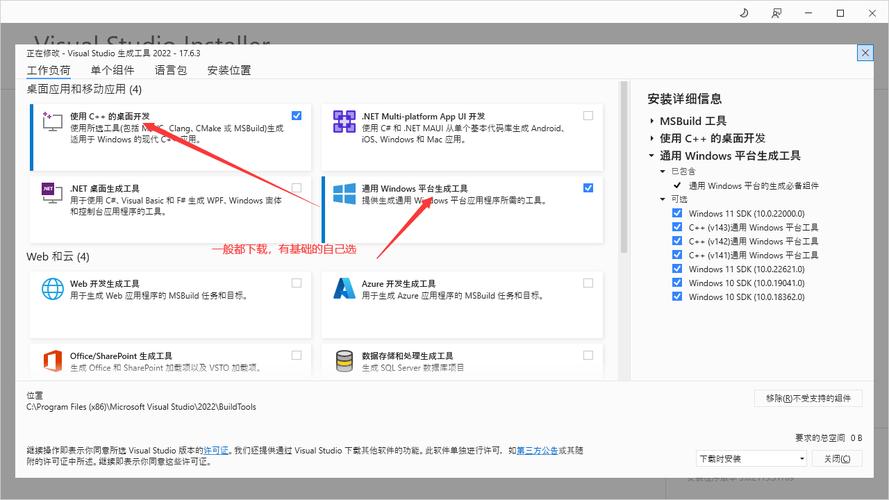Uncheck the 使用 C++ 的桌面开发 workload
This screenshot has height=500, width=889.
[297, 116]
